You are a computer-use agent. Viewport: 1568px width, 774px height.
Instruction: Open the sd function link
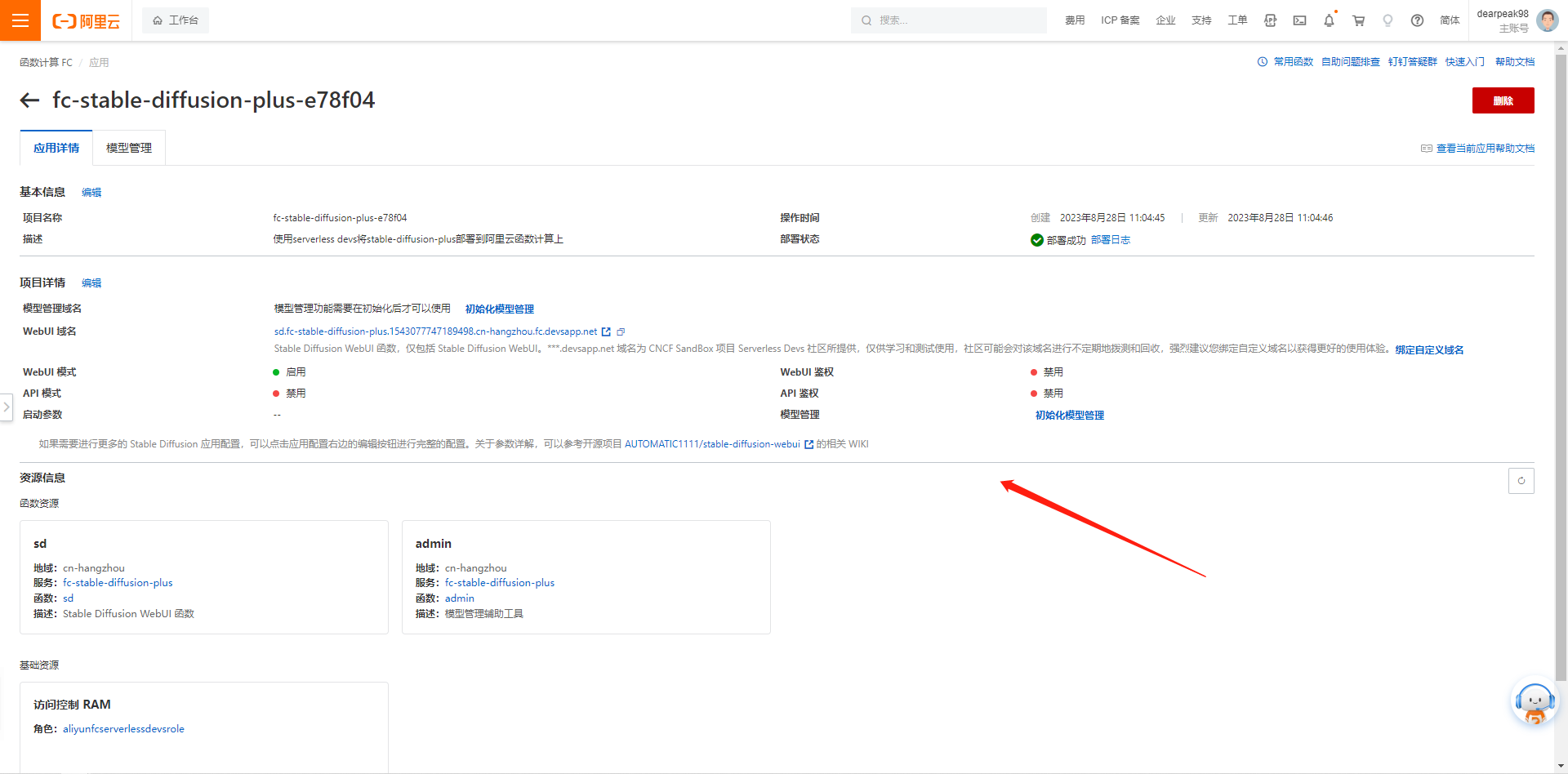coord(68,598)
